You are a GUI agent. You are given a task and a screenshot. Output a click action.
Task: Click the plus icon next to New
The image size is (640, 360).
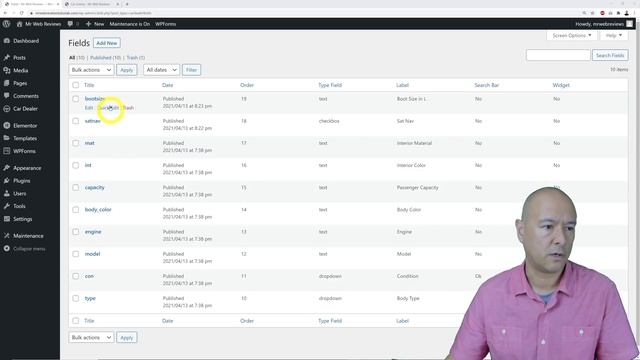(x=88, y=24)
